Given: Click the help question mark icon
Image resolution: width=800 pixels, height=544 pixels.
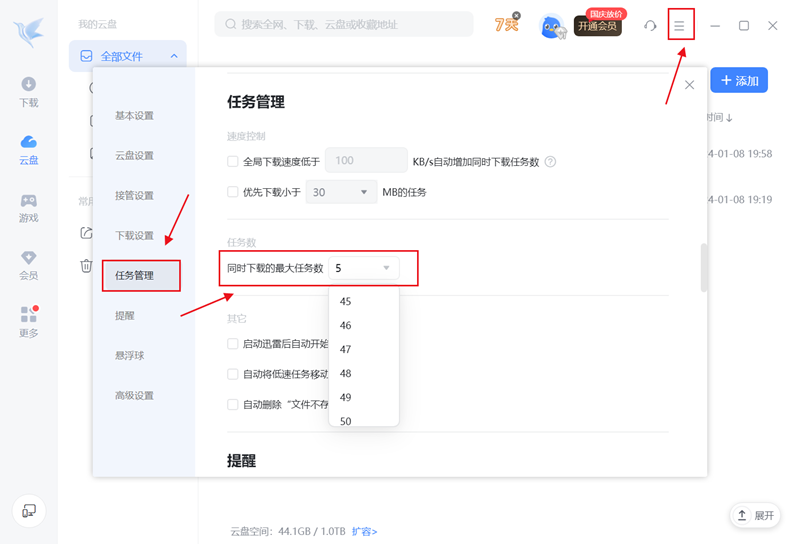Looking at the screenshot, I should point(550,162).
